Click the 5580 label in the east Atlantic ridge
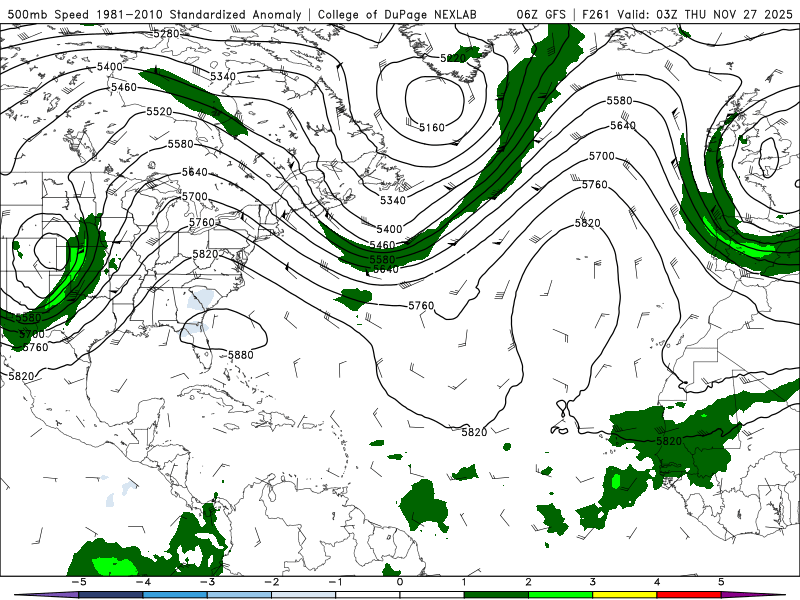 [619, 101]
